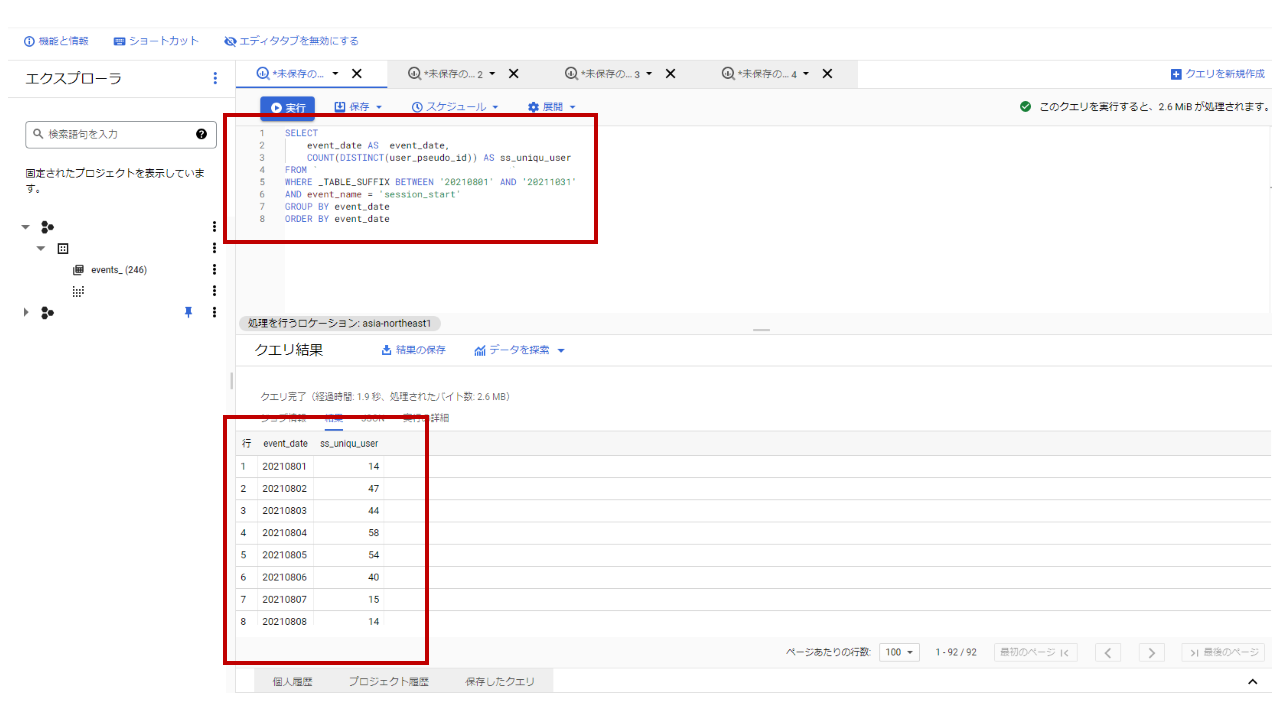1280x720 pixels.
Task: Open the エクスプローラ panel kebab menu
Action: 215,77
